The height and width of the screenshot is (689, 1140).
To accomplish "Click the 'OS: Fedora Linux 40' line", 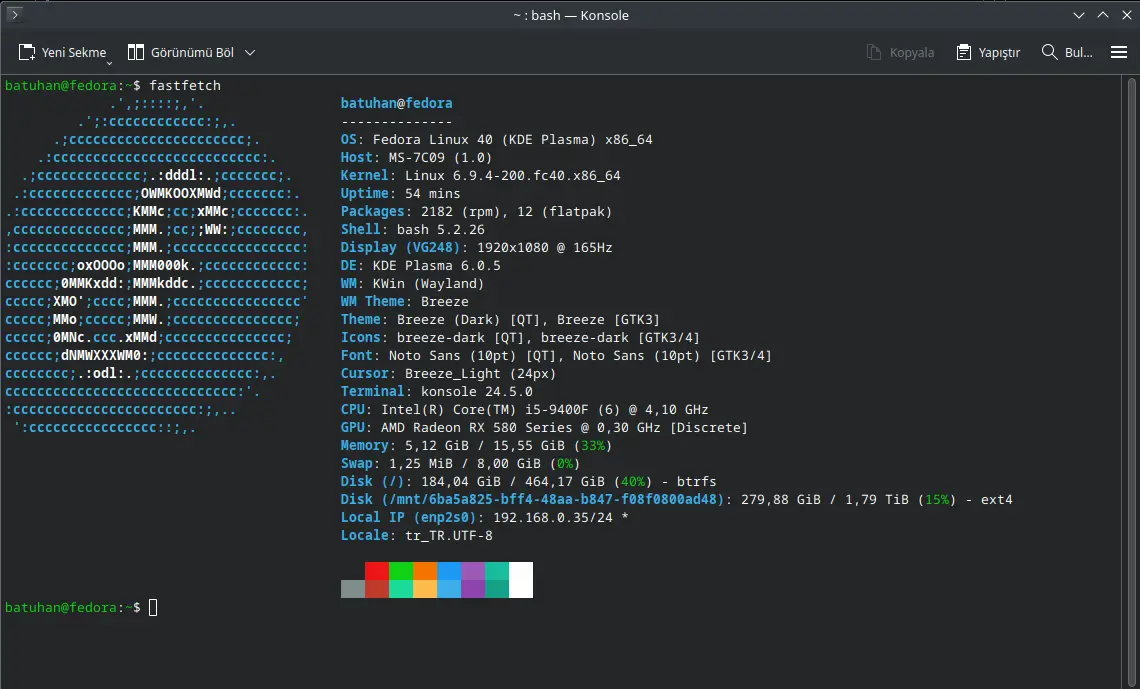I will coord(497,140).
